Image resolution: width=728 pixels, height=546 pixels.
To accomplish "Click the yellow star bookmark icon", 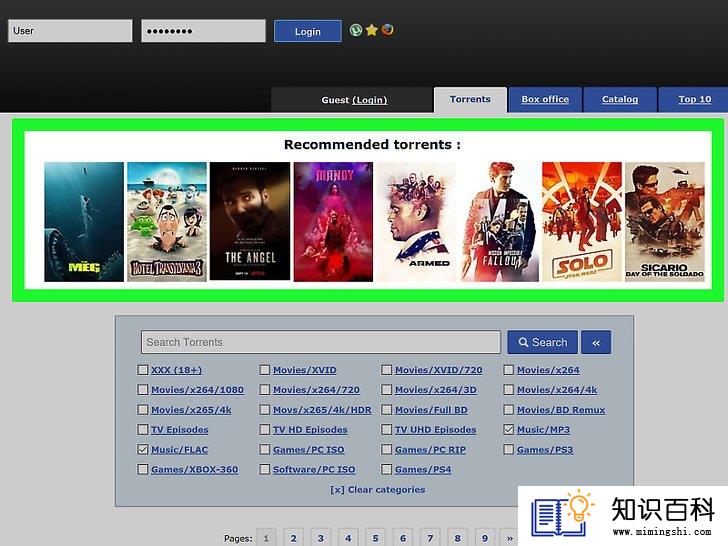I will point(371,30).
